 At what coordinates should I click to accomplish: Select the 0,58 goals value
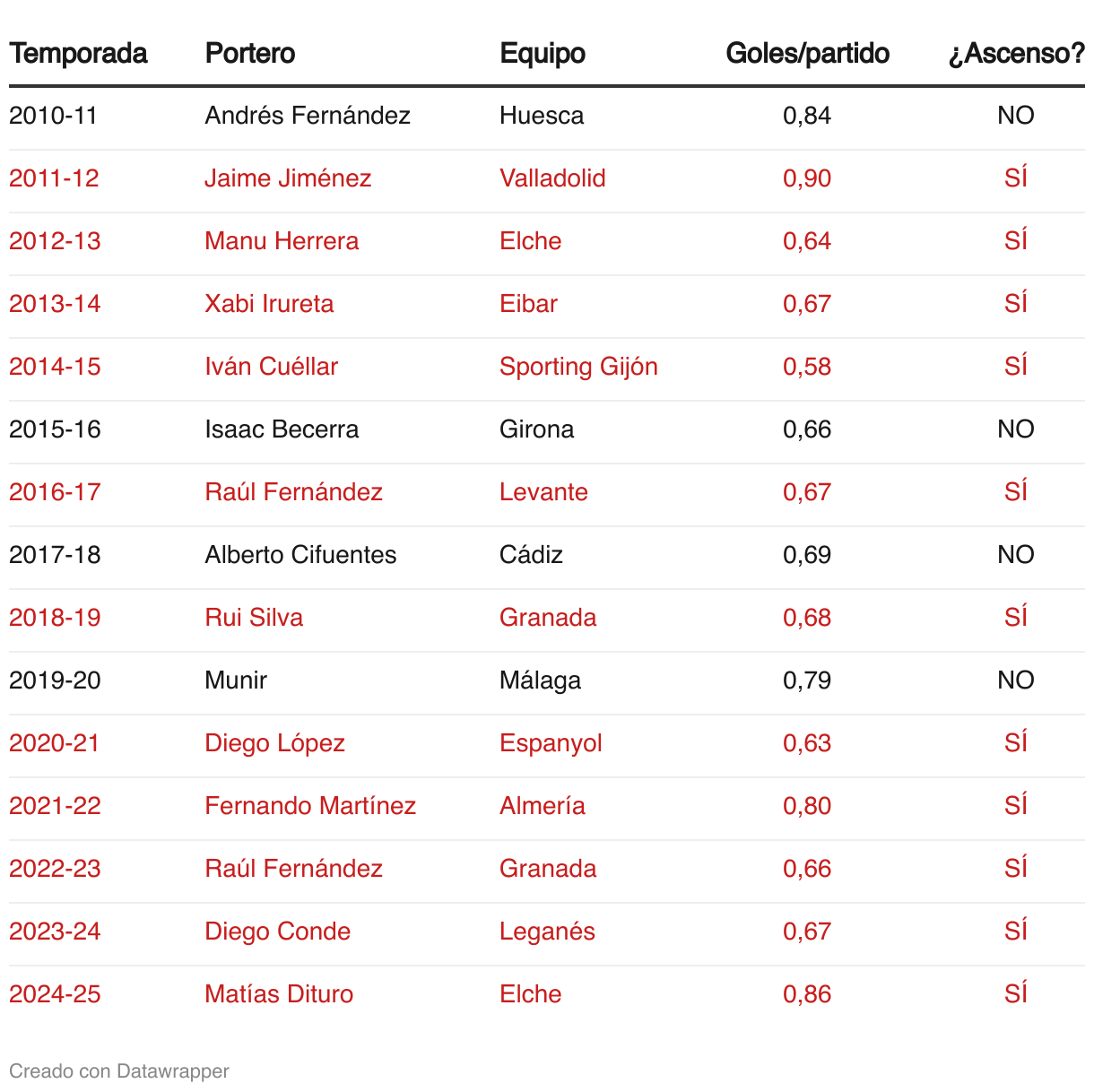pyautogui.click(x=807, y=367)
